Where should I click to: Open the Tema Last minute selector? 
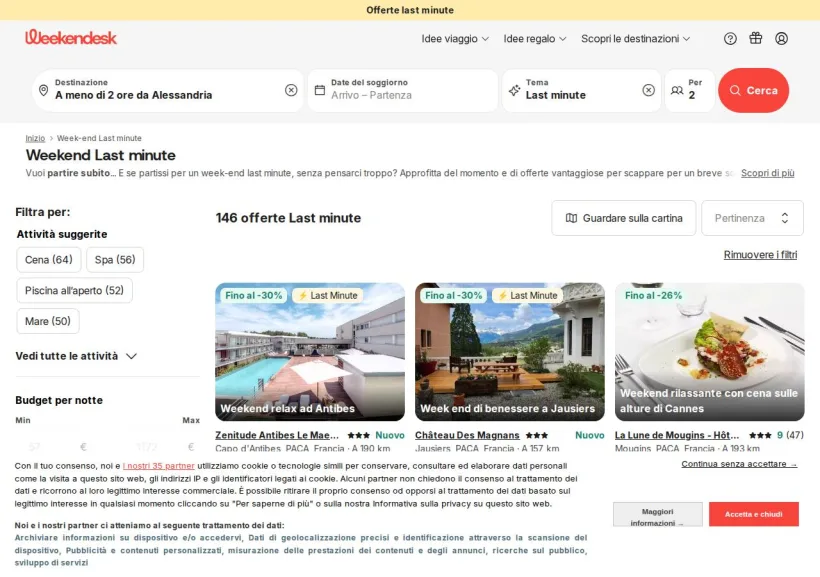[582, 90]
